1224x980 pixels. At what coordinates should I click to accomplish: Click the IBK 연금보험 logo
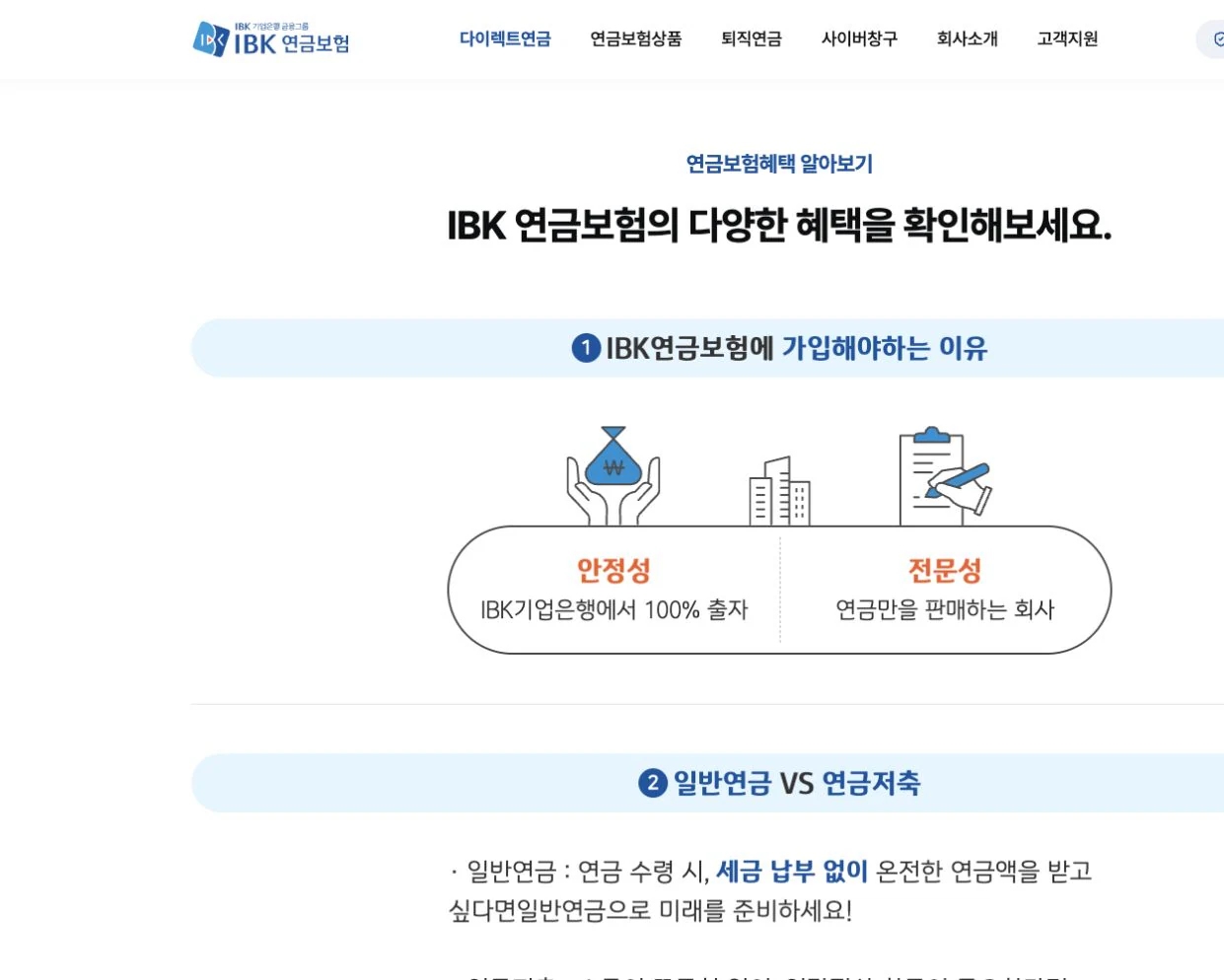pyautogui.click(x=271, y=39)
